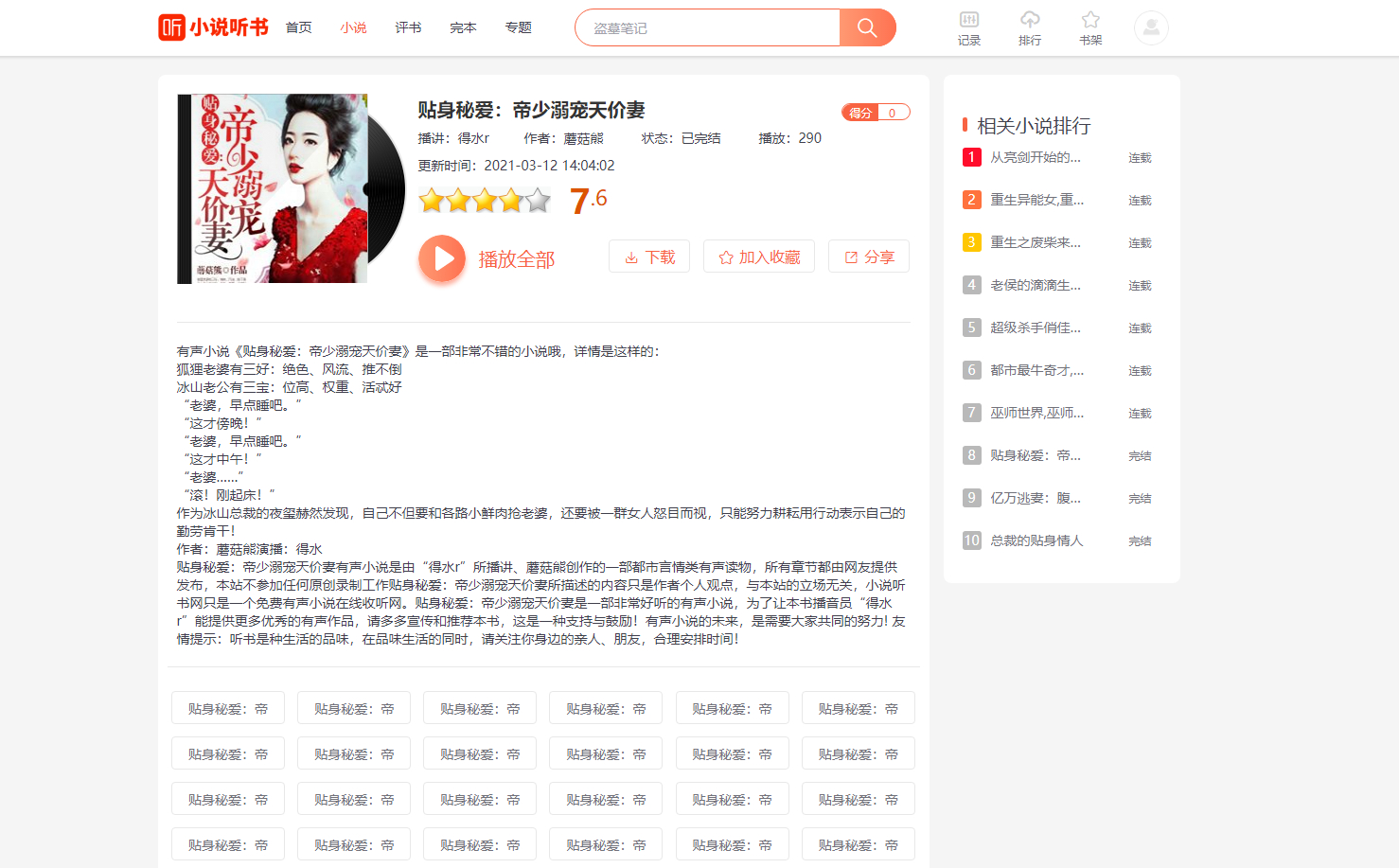Click the orange number 2 rank badge

[x=971, y=200]
